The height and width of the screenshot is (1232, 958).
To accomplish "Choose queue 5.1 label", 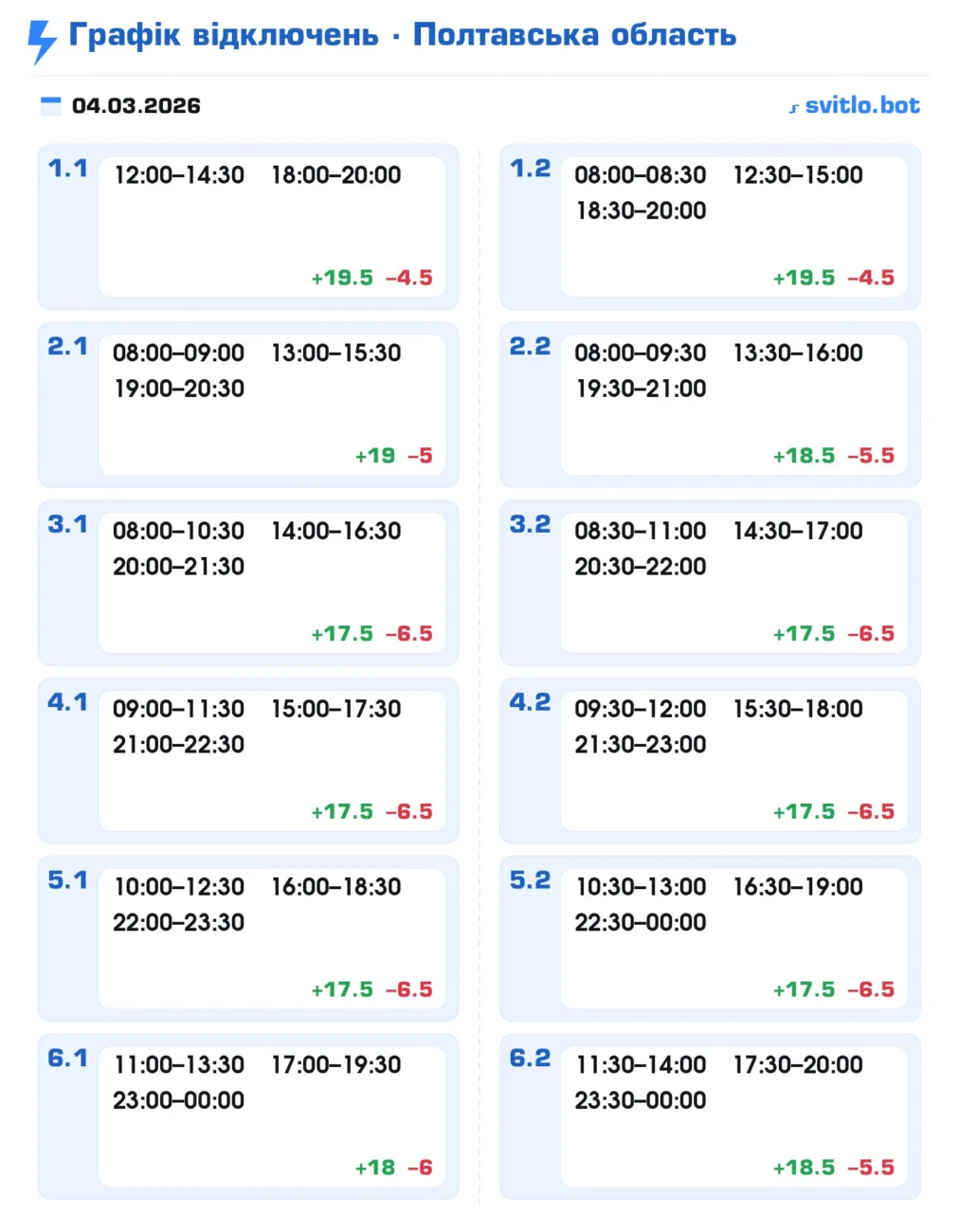I will click(67, 880).
